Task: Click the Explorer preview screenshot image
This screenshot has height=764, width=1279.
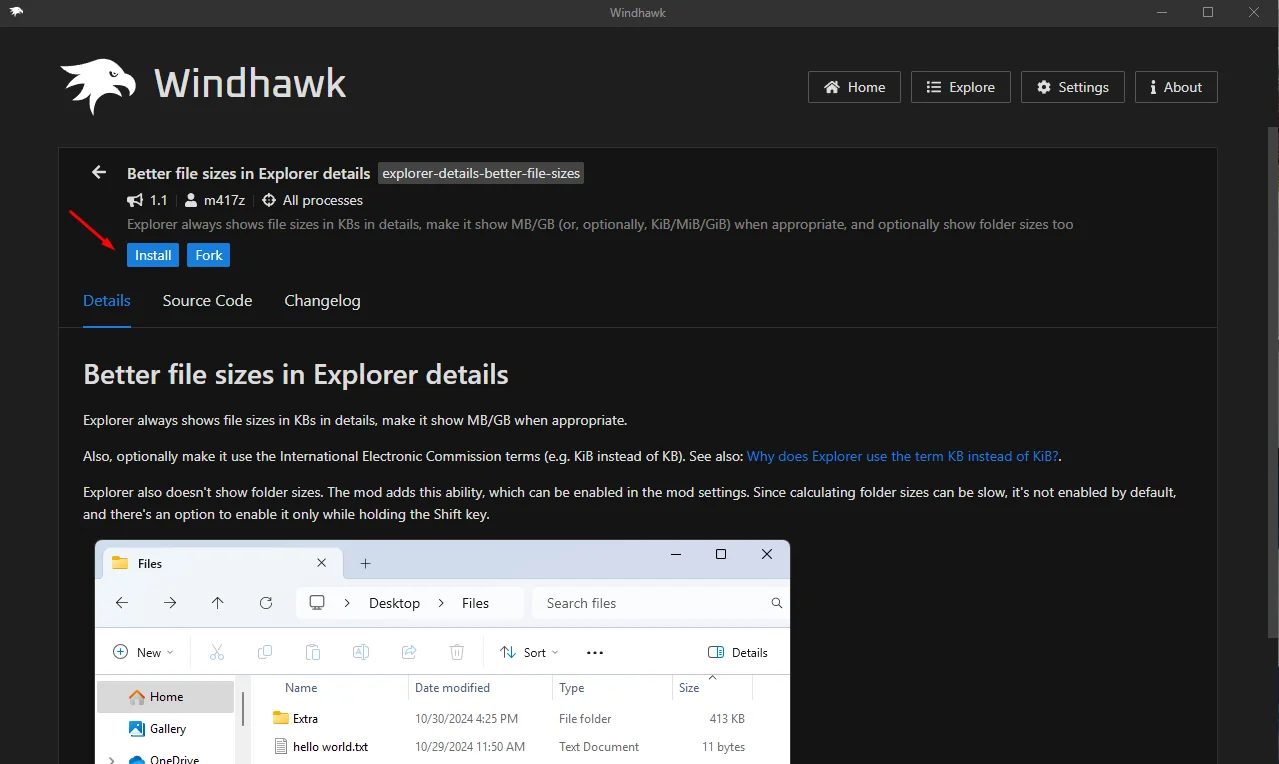Action: pyautogui.click(x=442, y=652)
